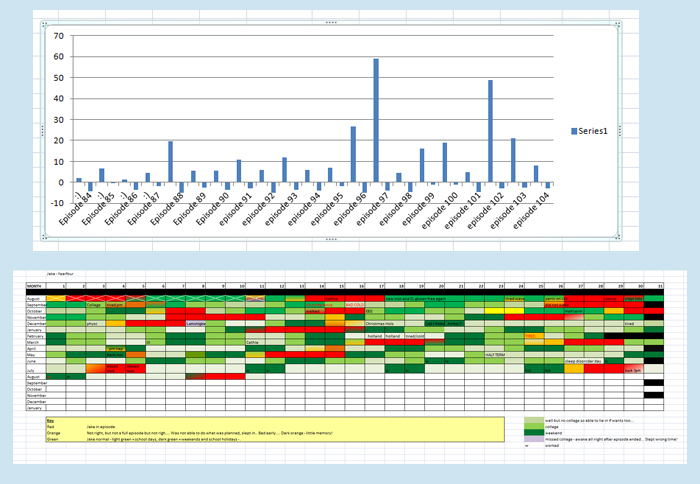Select the 'back 3pm' cell in July

pos(634,369)
